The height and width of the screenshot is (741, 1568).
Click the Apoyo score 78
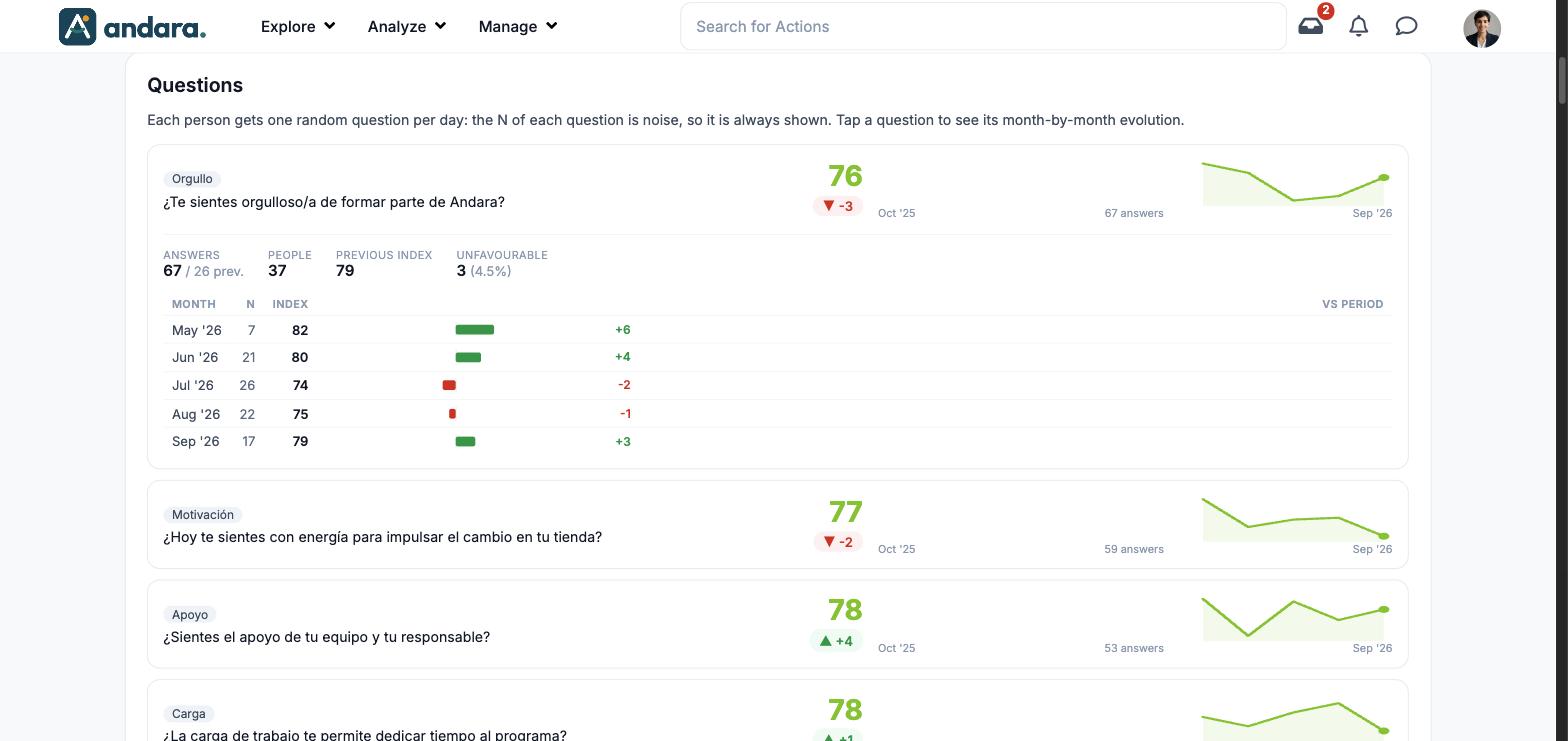pos(845,610)
